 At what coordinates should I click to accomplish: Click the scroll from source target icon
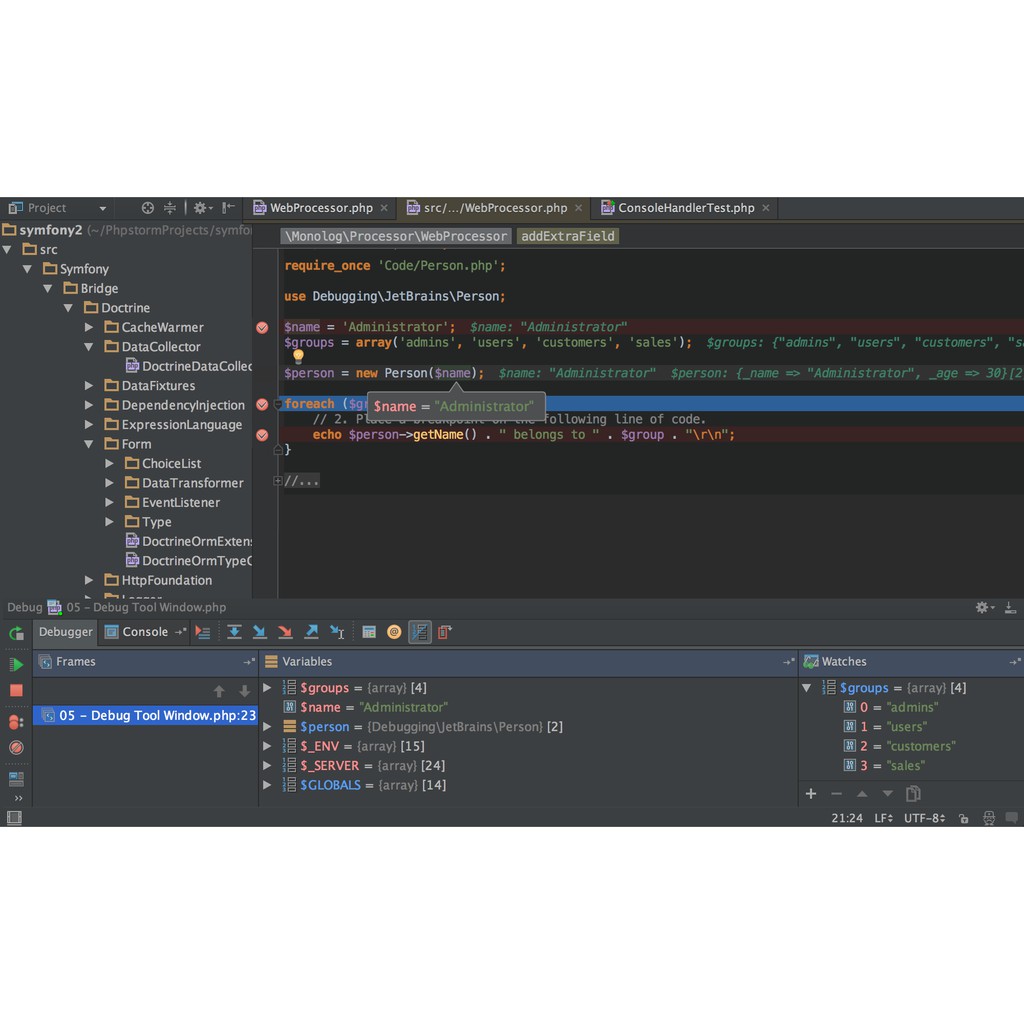coord(148,208)
